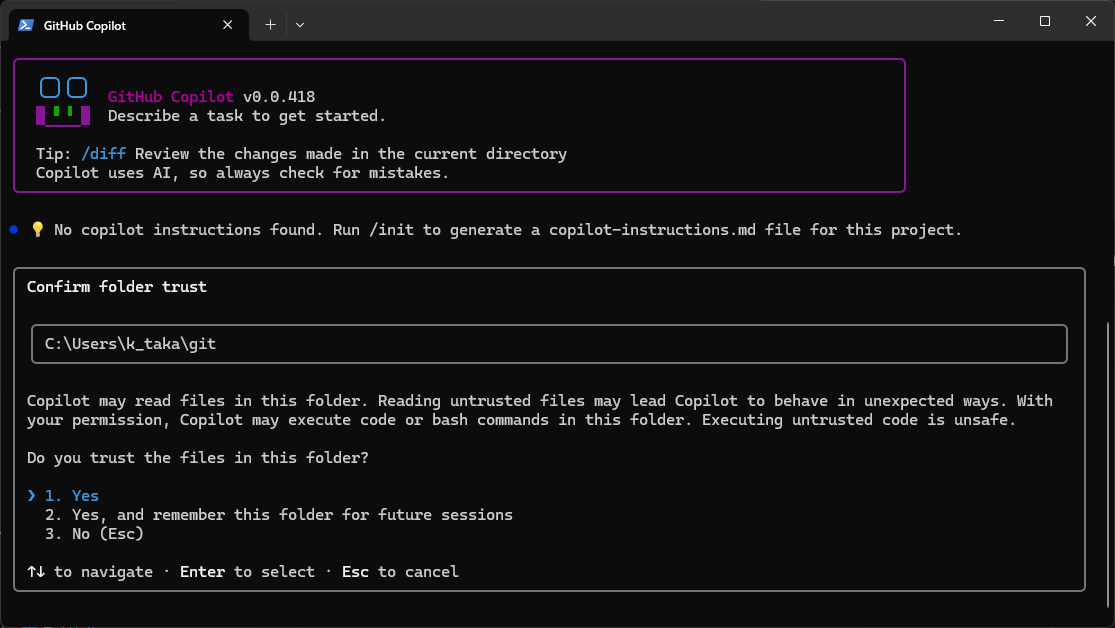Click the /diff command in the tip
Viewport: 1115px width, 628px height.
tap(108, 154)
